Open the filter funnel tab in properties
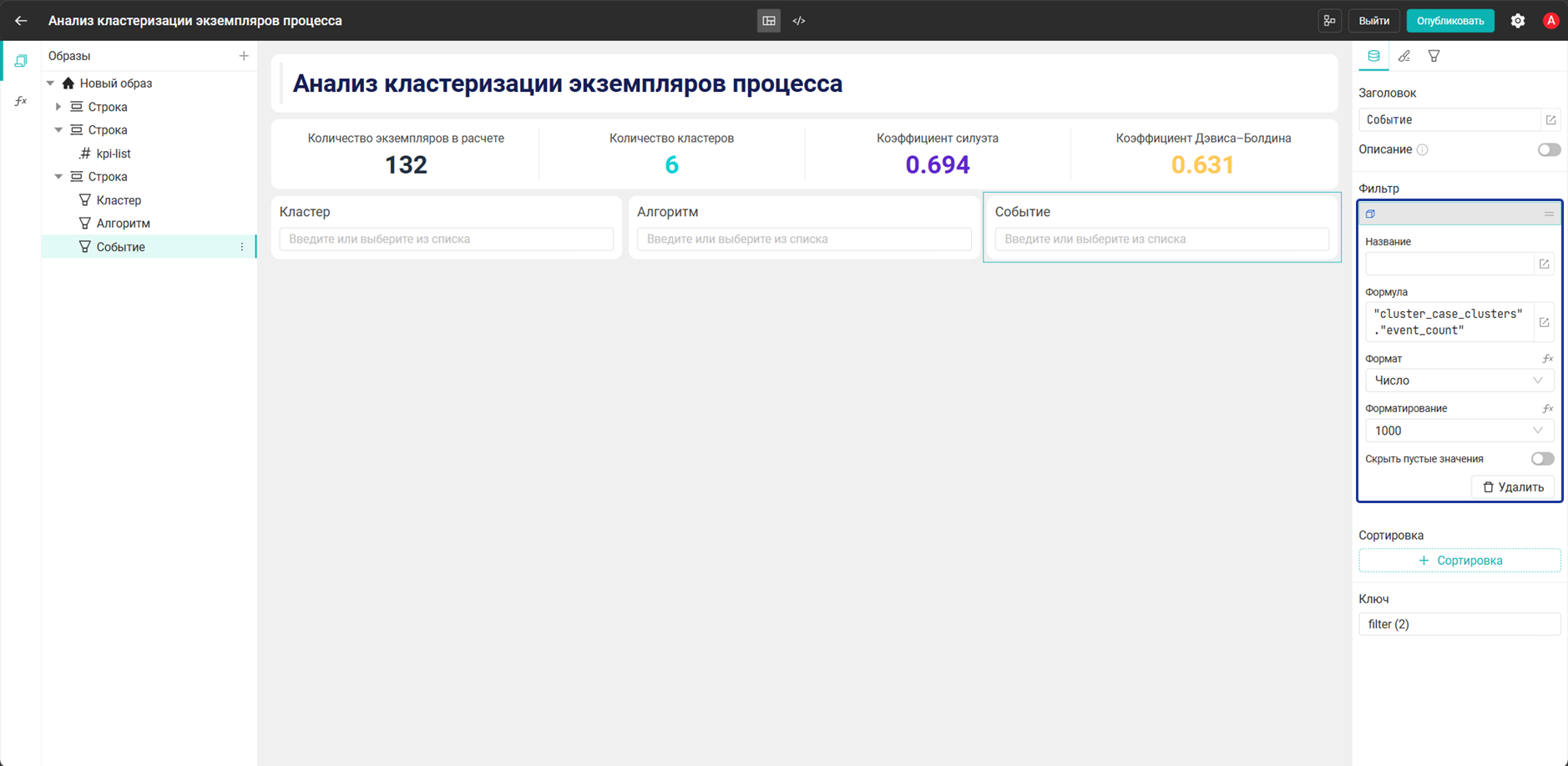Screen dimensions: 1568x766 (1434, 56)
